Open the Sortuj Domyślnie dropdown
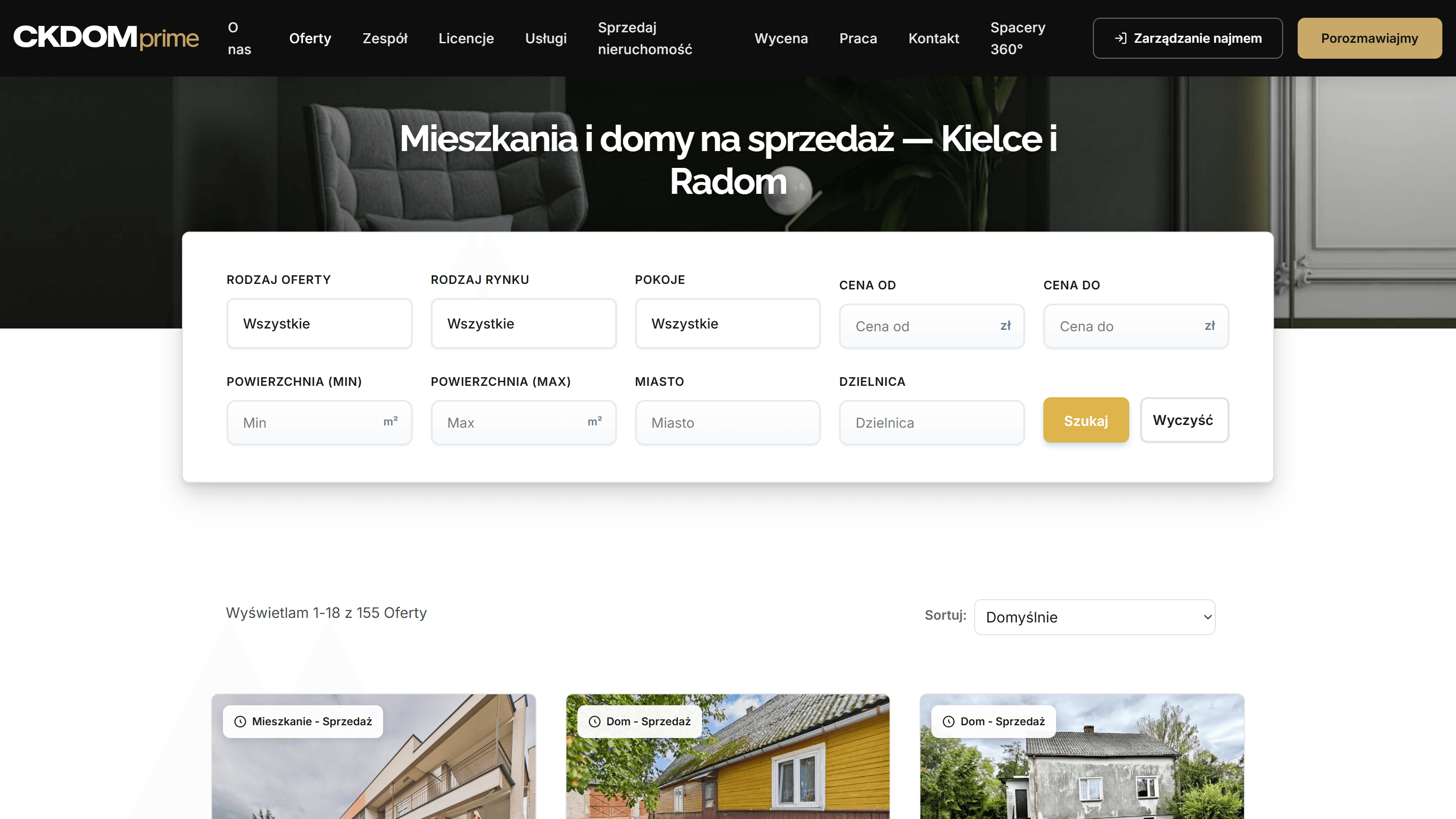 tap(1094, 617)
